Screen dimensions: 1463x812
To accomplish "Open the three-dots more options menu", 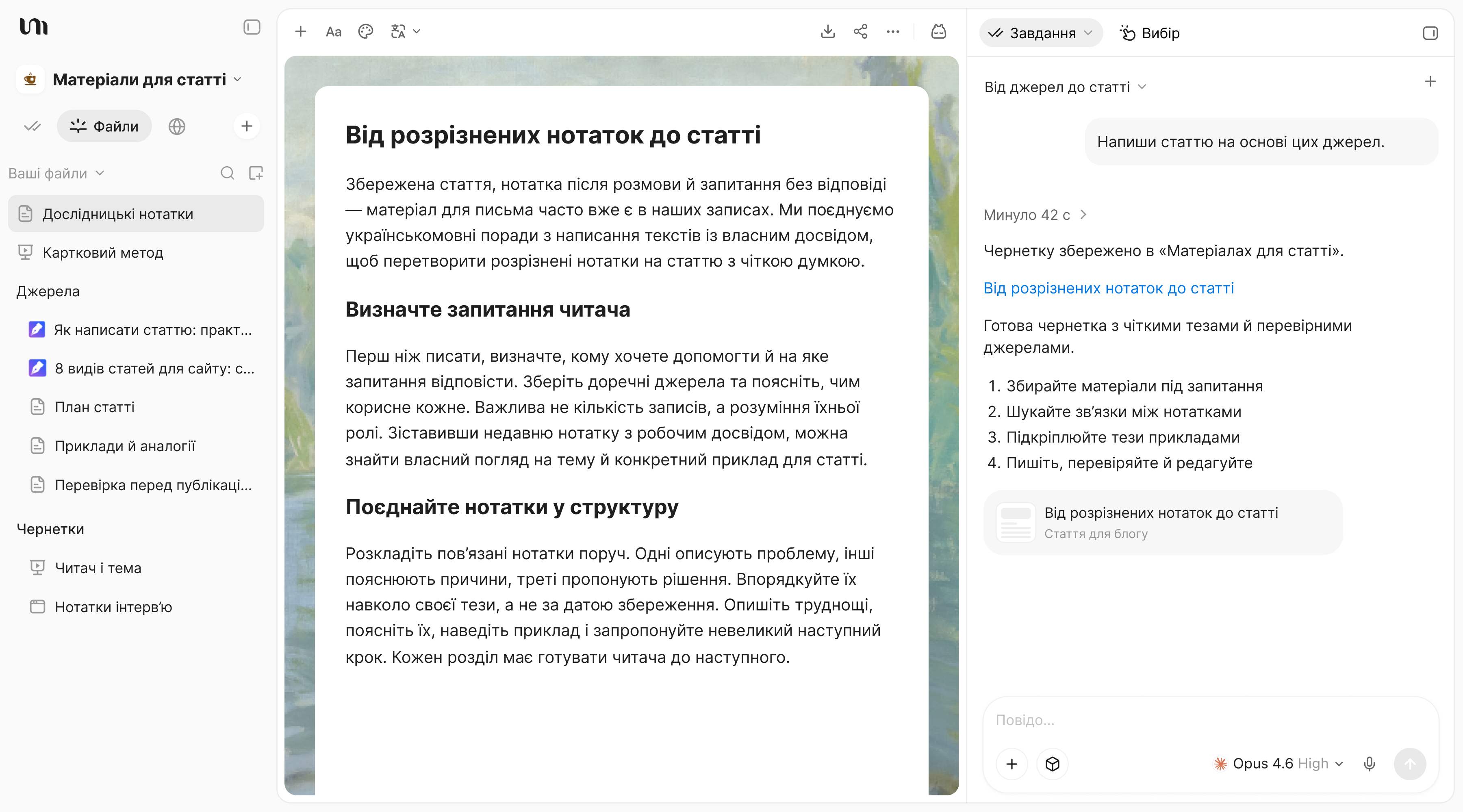I will tap(893, 32).
